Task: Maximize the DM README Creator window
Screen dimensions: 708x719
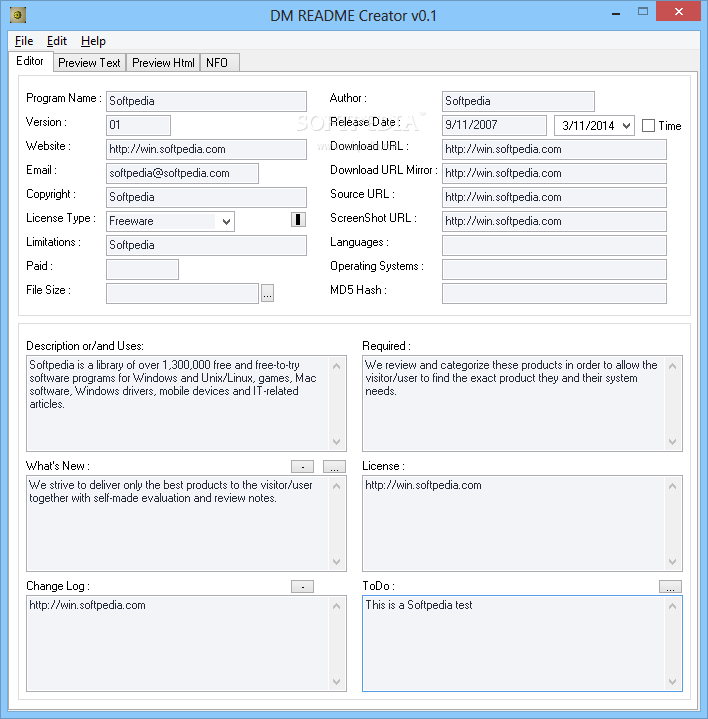Action: tap(643, 12)
